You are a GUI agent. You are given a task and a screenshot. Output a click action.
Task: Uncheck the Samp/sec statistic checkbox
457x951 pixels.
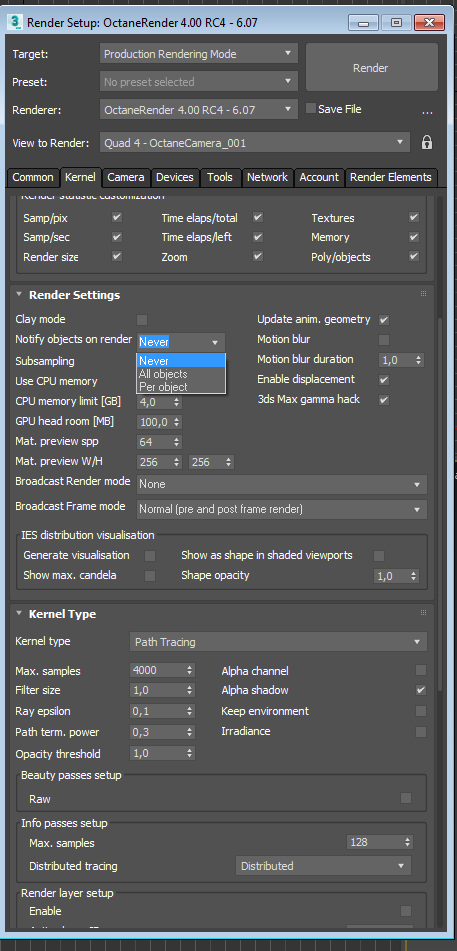click(117, 237)
